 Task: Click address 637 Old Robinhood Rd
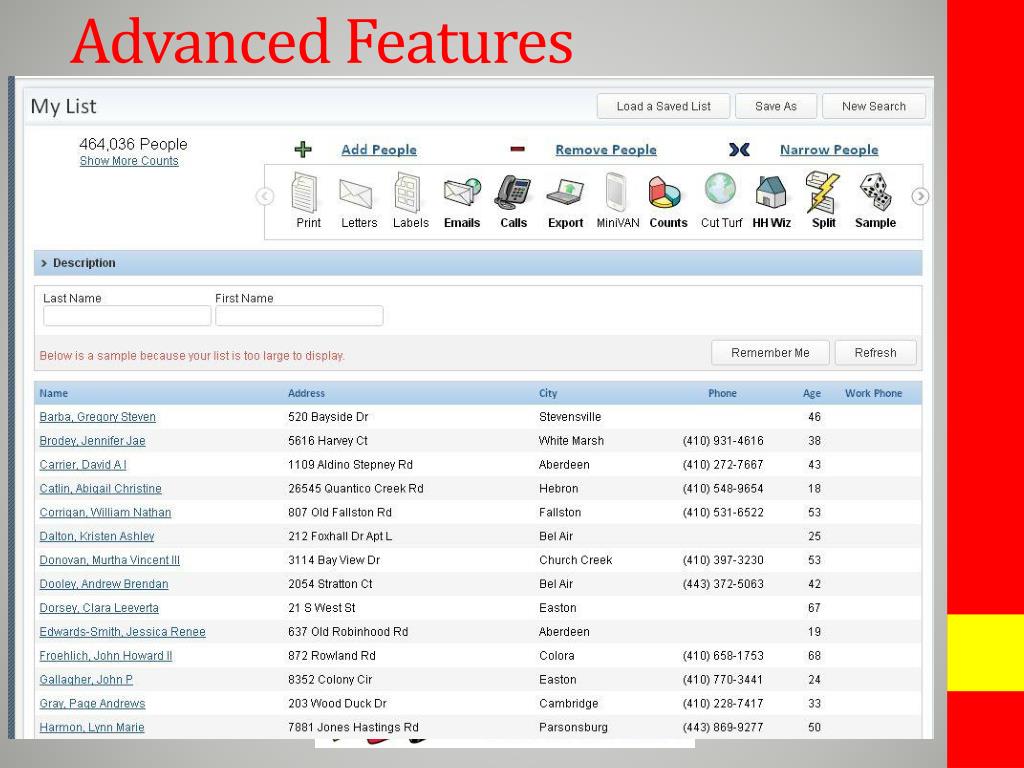(348, 632)
